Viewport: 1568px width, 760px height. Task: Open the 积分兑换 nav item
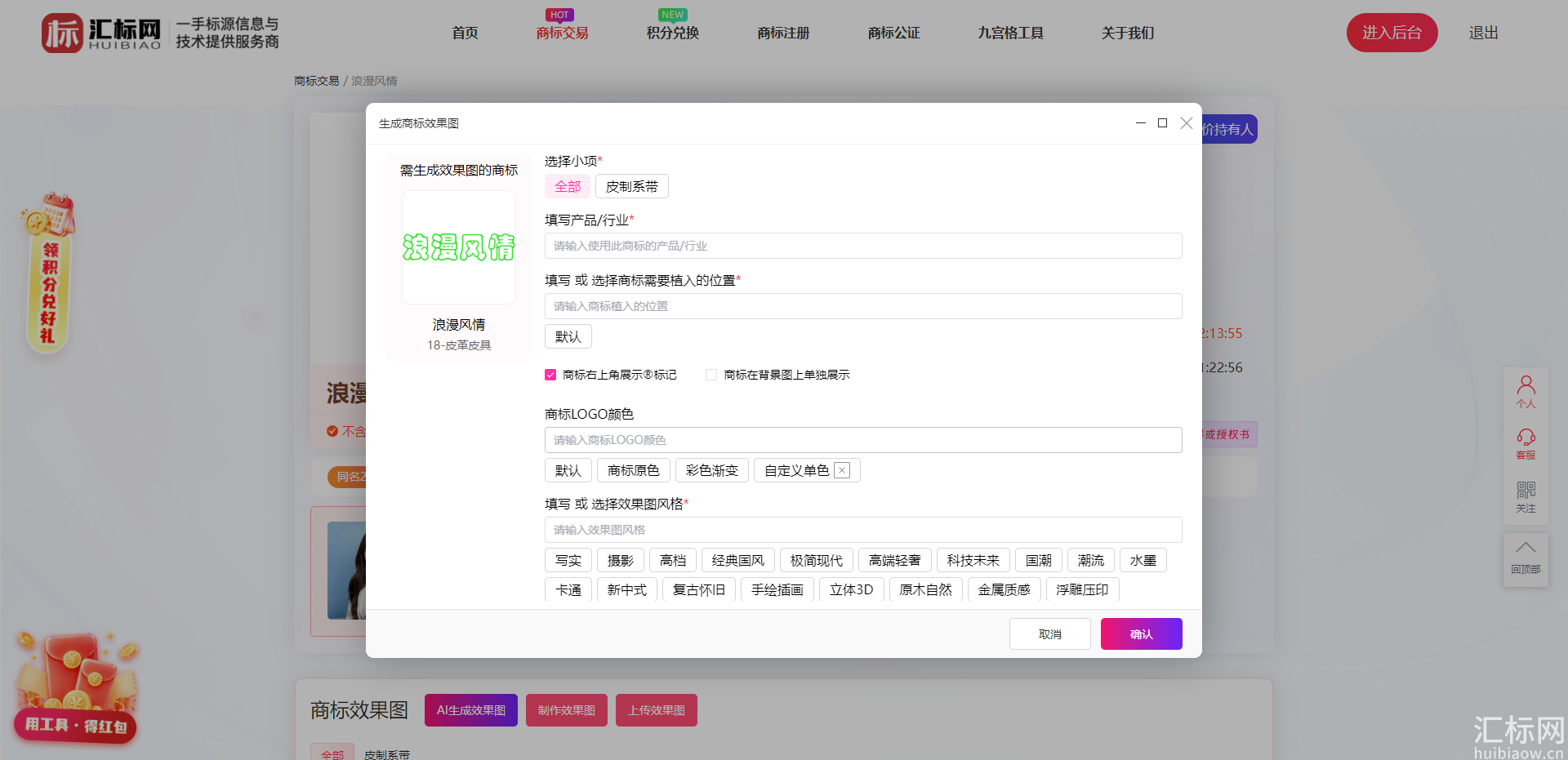point(672,33)
